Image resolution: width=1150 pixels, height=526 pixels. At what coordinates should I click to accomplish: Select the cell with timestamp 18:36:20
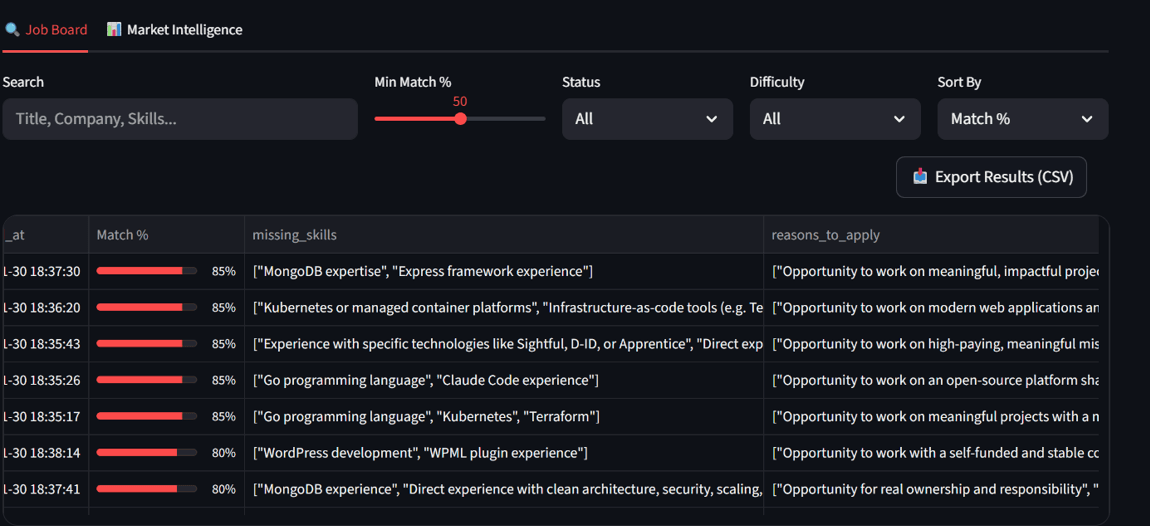[45, 307]
